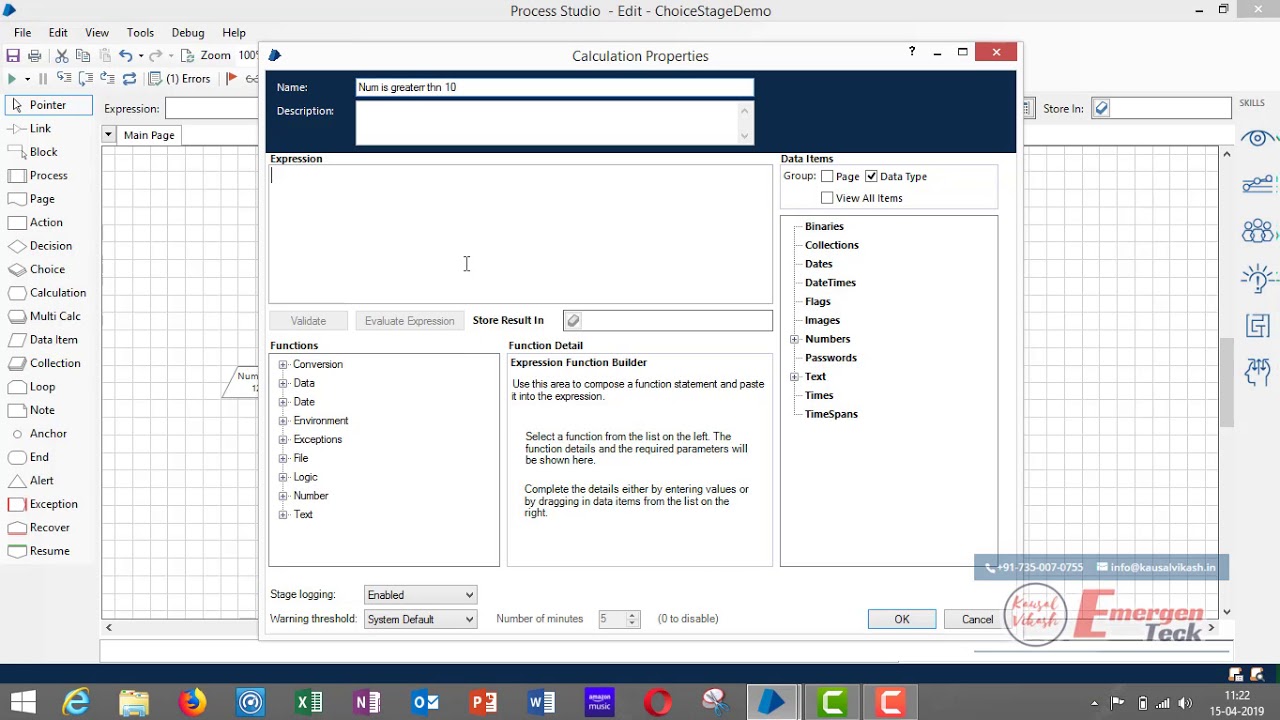1280x720 pixels.
Task: Click the Print icon in toolbar
Action: 35,56
